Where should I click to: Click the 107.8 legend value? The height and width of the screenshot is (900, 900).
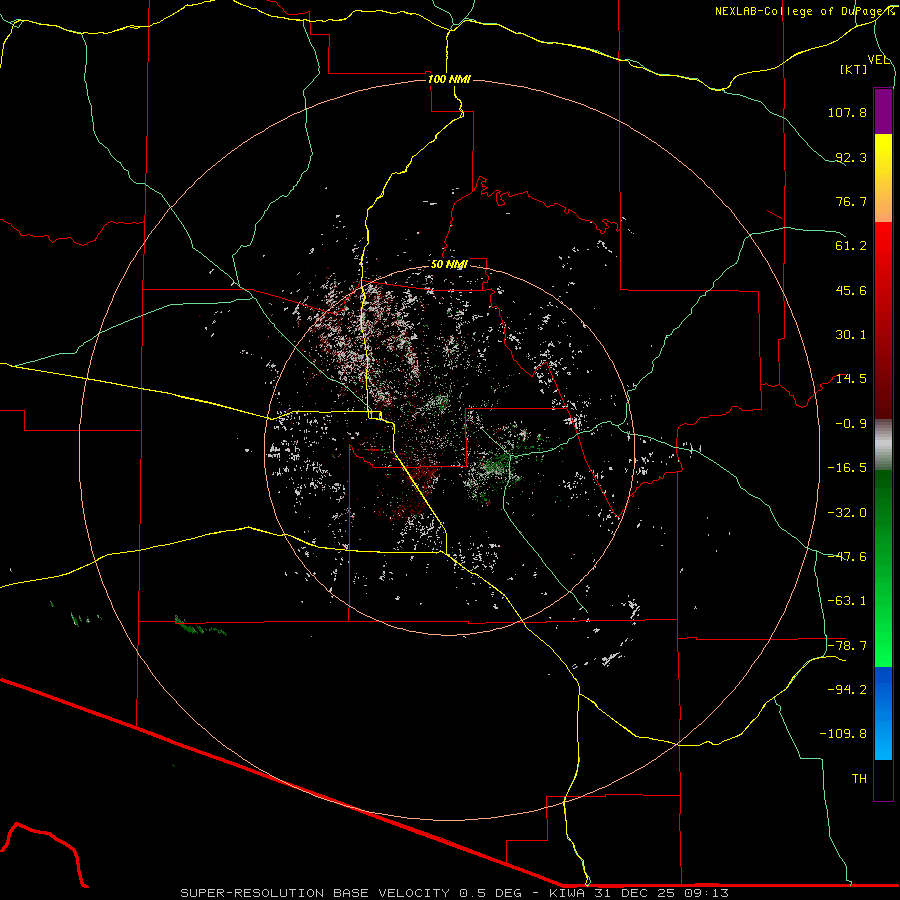[847, 112]
